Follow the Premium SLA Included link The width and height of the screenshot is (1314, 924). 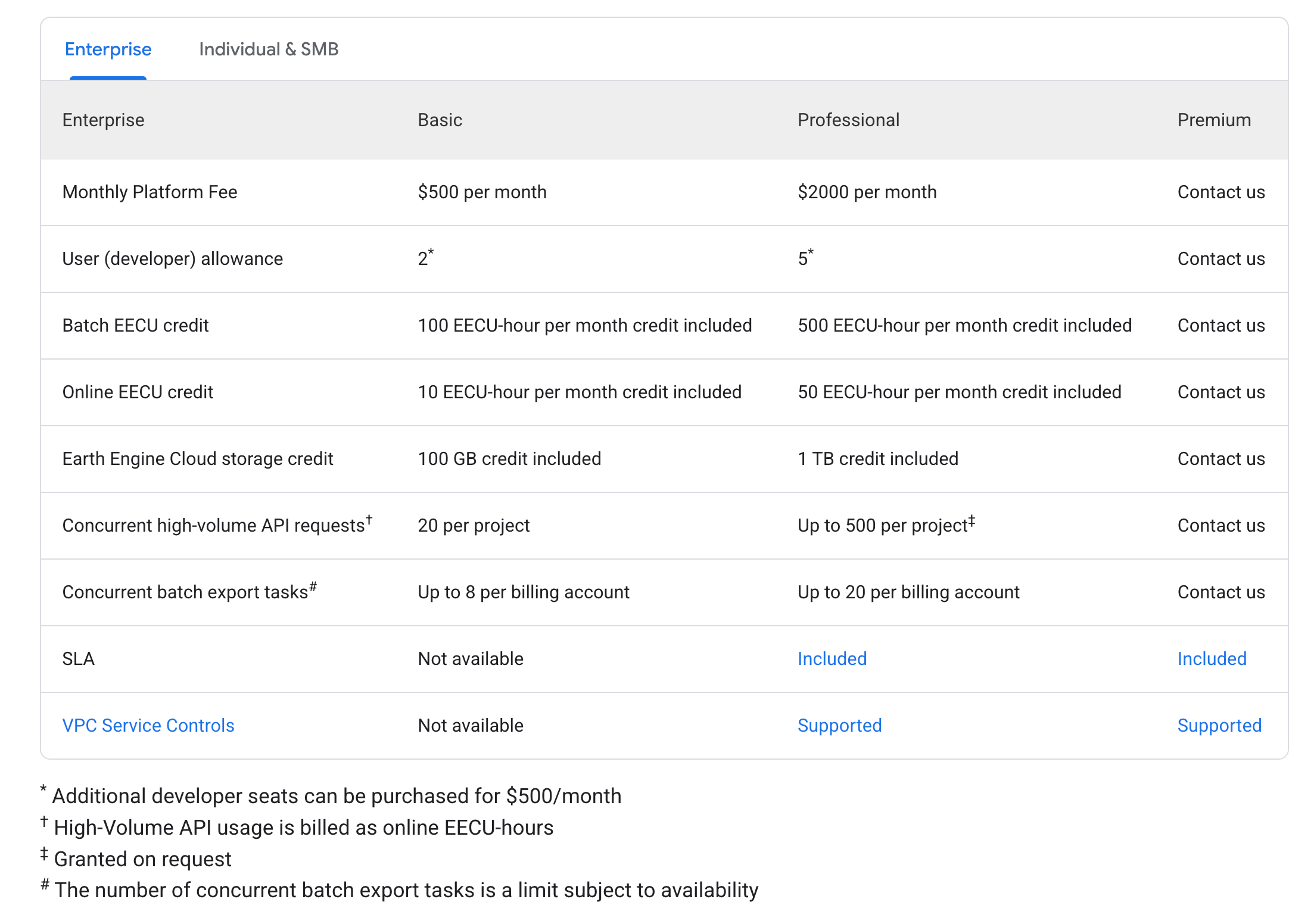click(x=1212, y=658)
